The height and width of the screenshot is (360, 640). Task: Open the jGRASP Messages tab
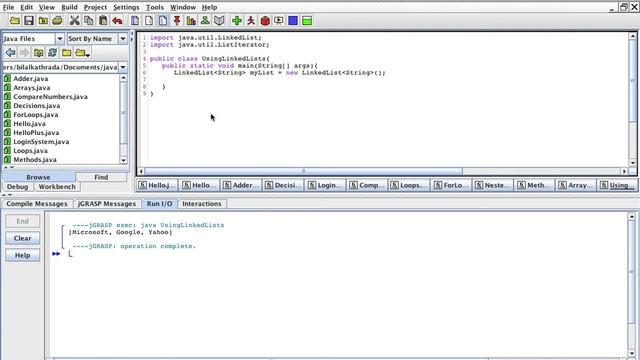(107, 204)
